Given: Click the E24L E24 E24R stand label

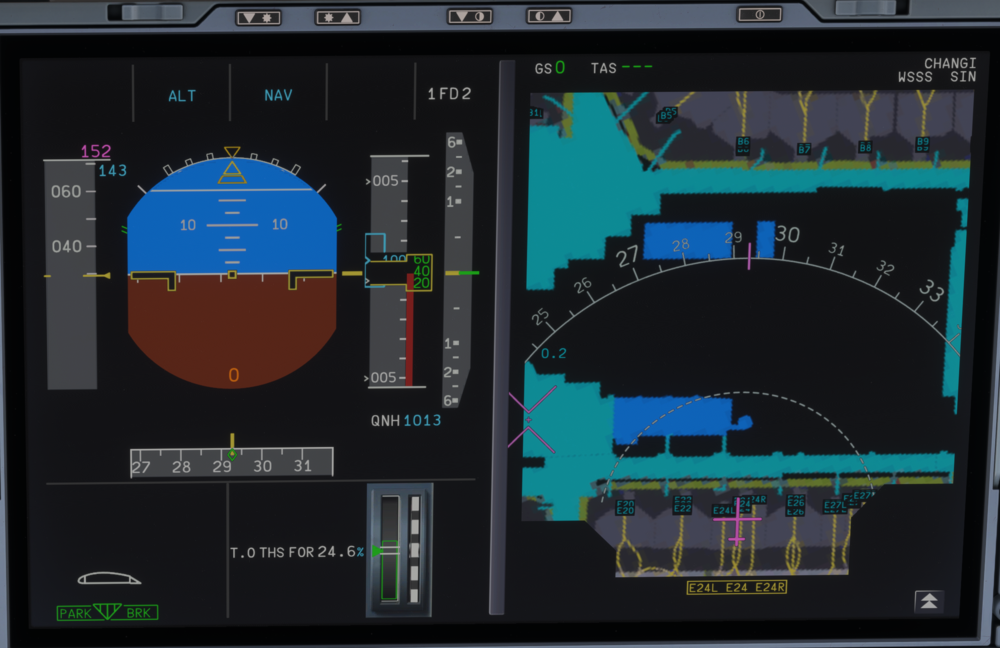Looking at the screenshot, I should point(736,588).
